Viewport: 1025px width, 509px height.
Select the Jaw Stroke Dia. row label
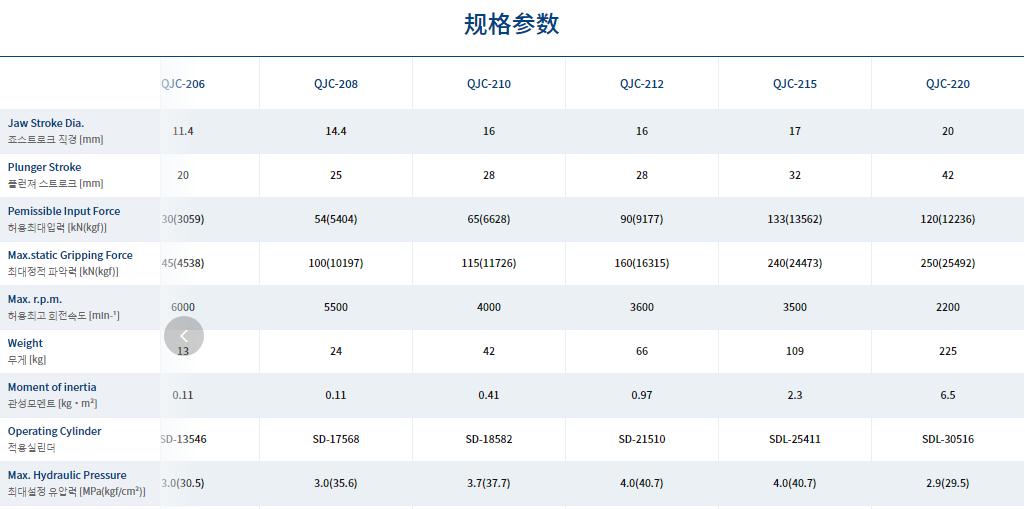coord(46,123)
